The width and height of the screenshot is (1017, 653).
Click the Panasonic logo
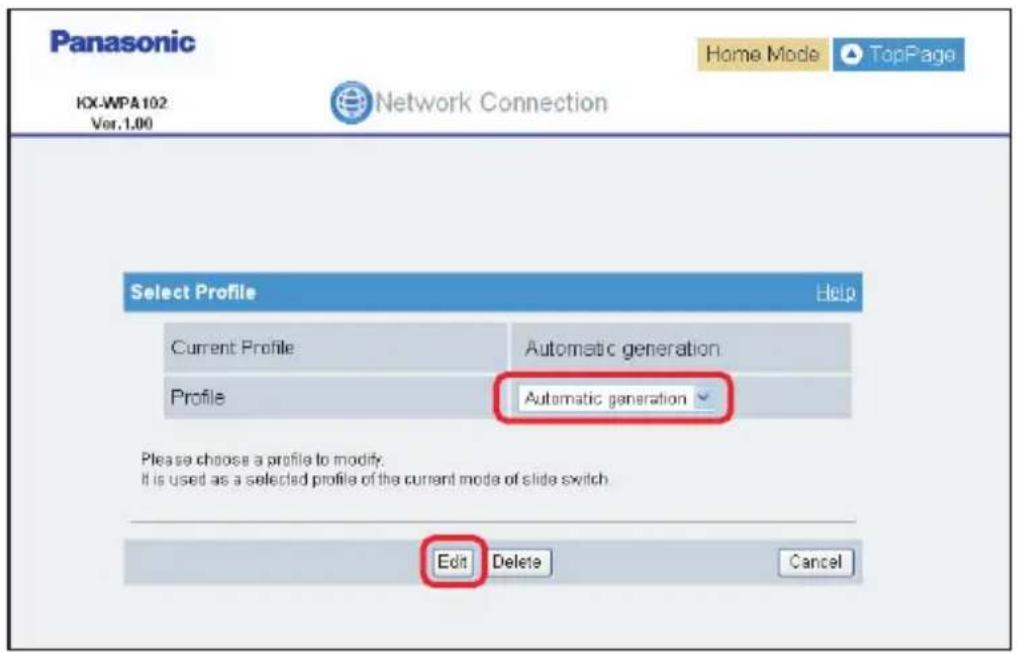tap(123, 42)
